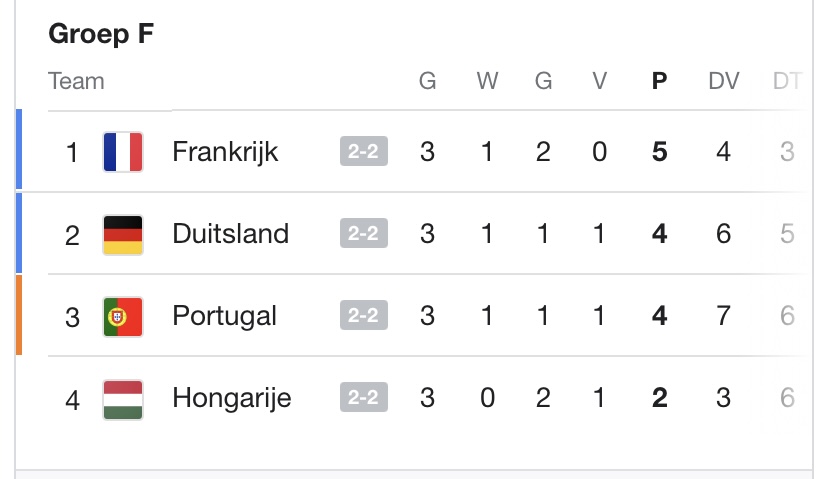
Task: Open Duitsland's 2-2 match badge
Action: [x=363, y=234]
